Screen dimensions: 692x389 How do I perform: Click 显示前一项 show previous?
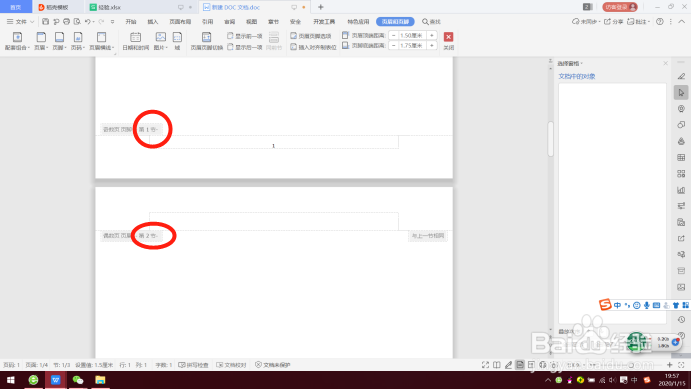tap(244, 36)
